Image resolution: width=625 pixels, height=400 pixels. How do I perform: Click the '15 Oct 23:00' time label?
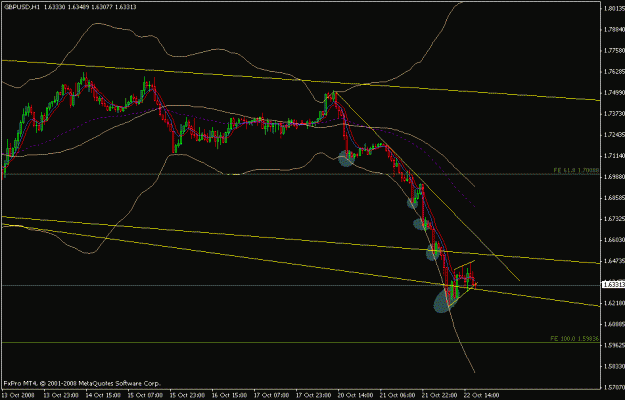click(x=186, y=395)
